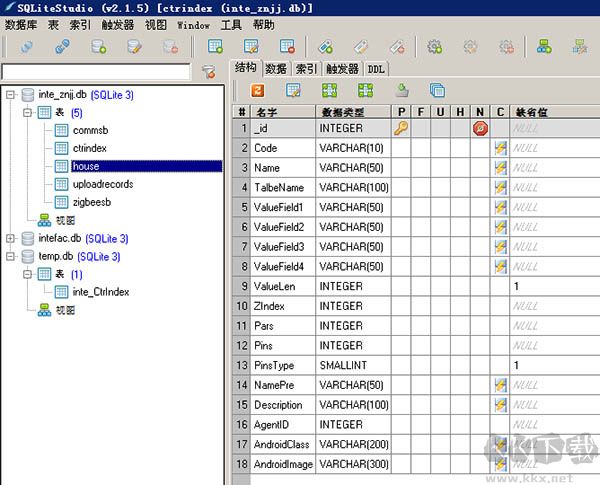Click the primary key icon in the _id row
600x485 pixels.
(400, 128)
